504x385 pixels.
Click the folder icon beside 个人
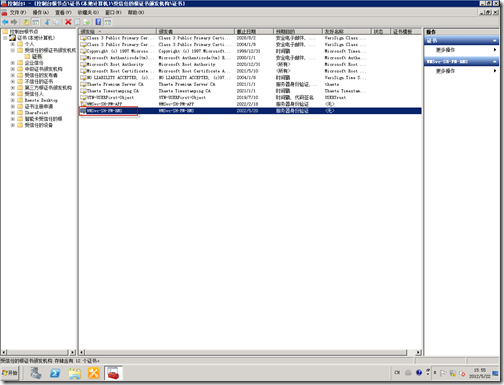coord(20,44)
